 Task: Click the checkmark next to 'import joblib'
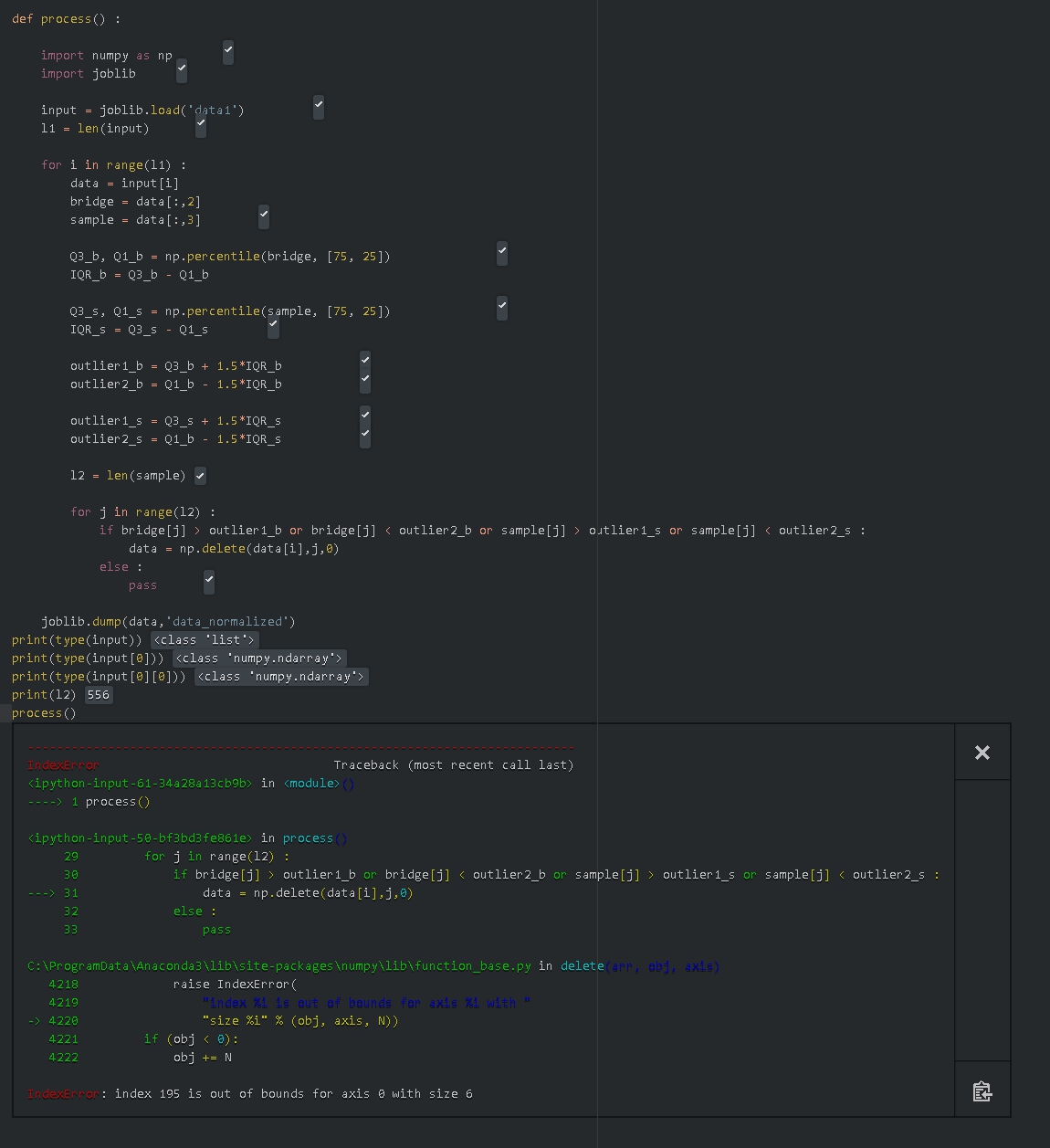click(182, 69)
